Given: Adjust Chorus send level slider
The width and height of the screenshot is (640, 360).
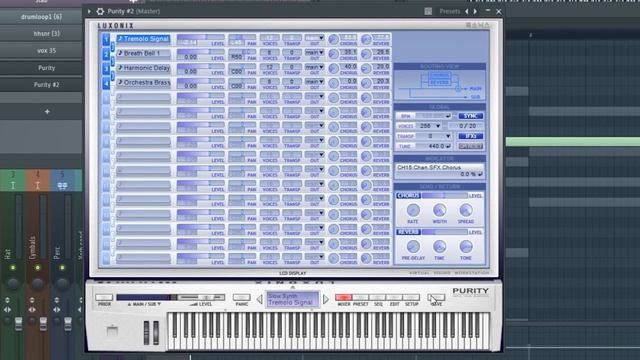Looking at the screenshot, I should click(x=444, y=196).
